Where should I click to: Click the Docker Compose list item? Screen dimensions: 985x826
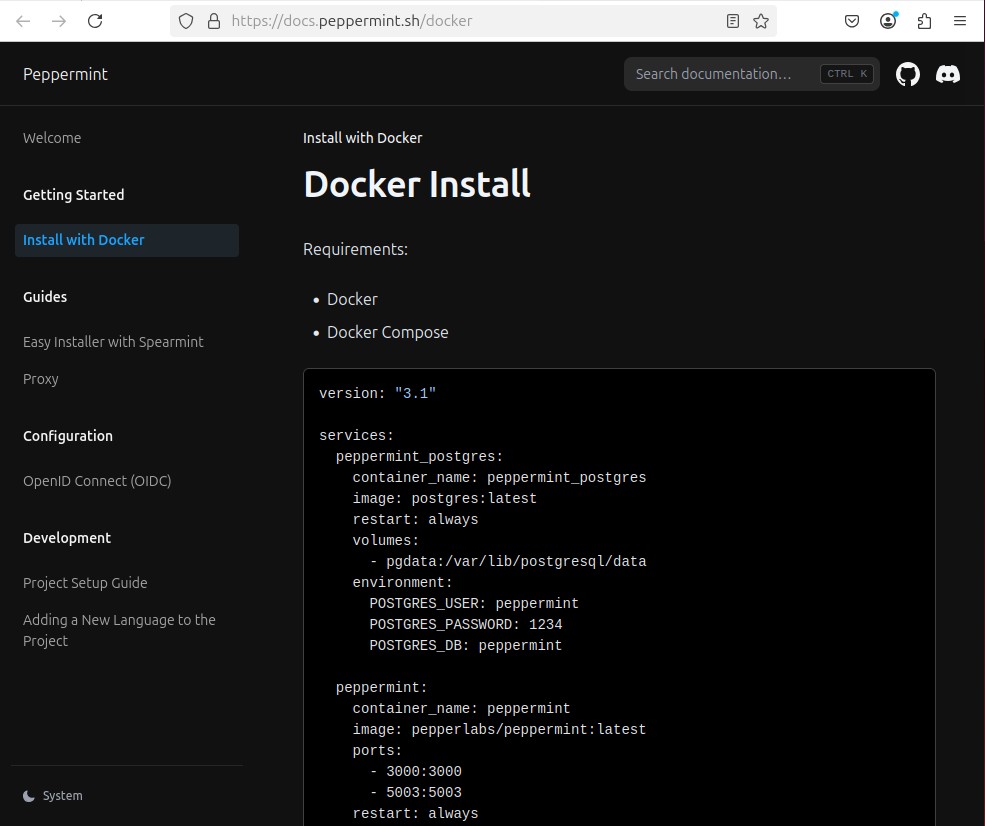click(388, 332)
